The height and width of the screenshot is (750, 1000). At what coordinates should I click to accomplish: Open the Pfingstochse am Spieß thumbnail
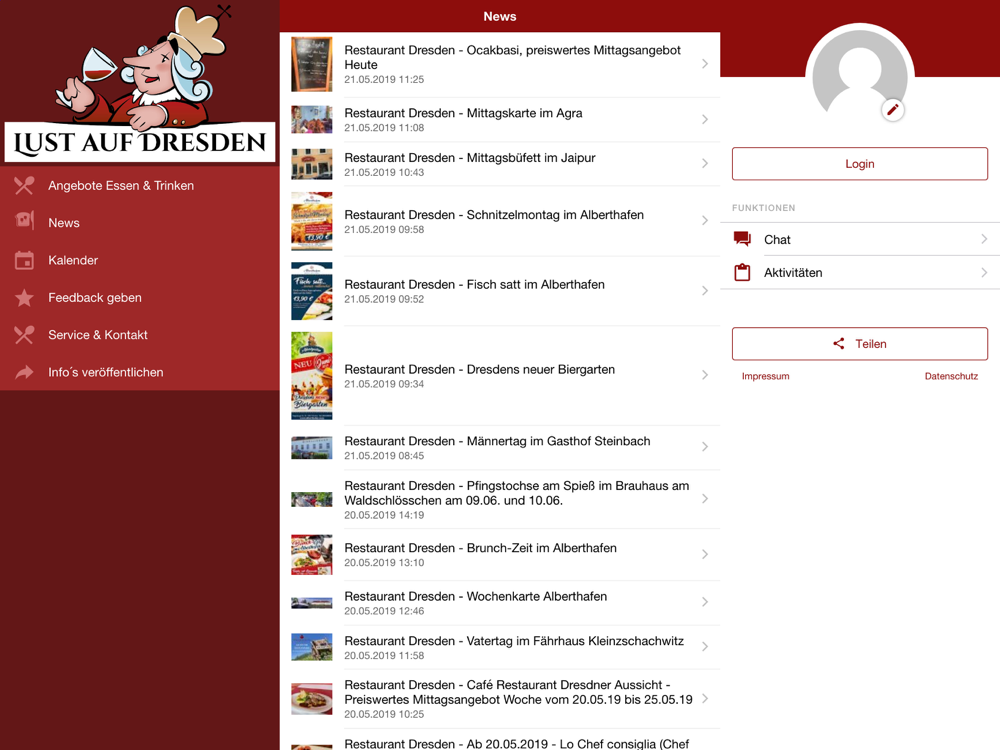[312, 499]
